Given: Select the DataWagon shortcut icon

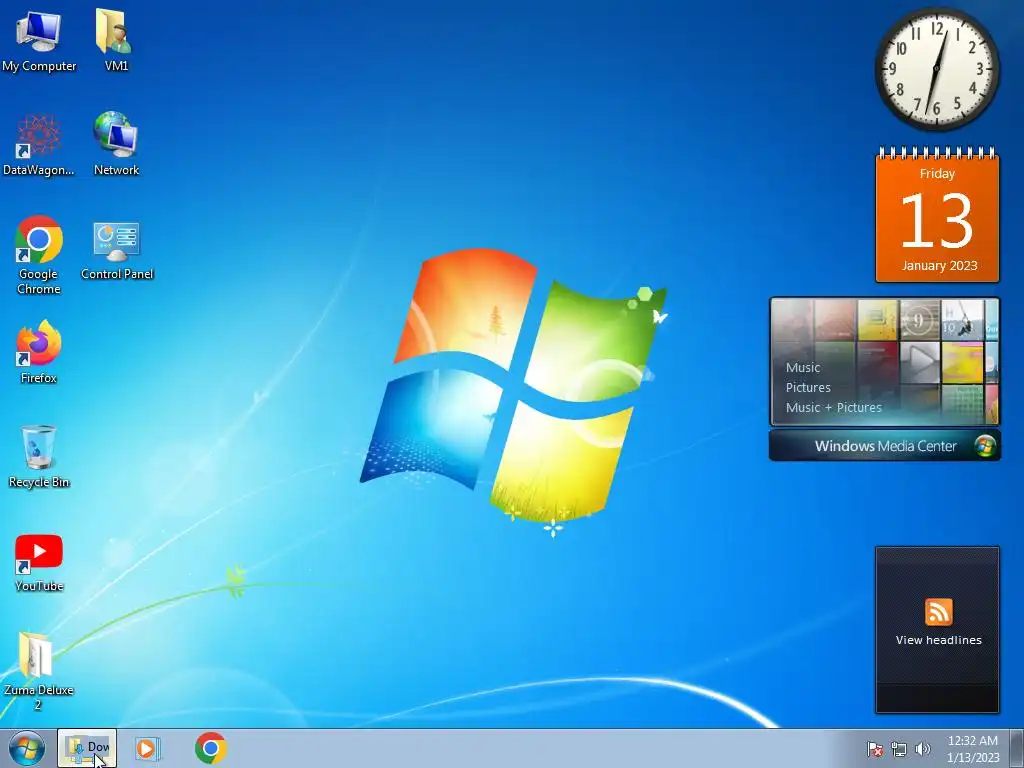Looking at the screenshot, I should (39, 145).
